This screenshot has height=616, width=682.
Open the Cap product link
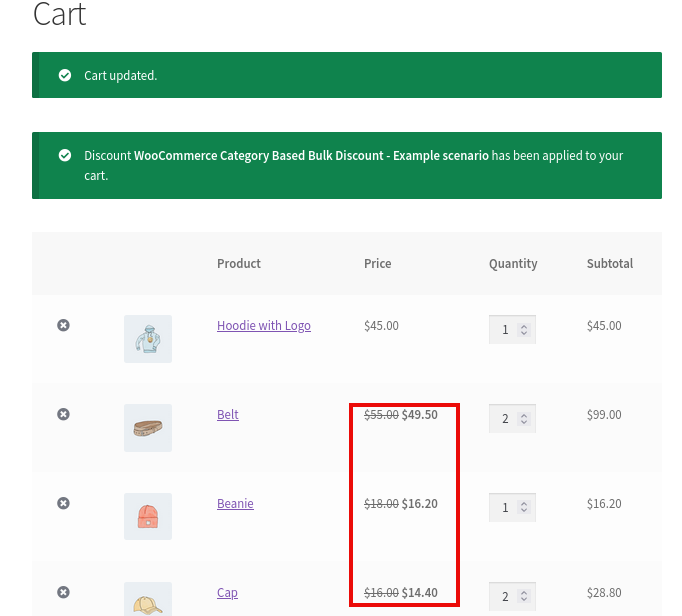click(x=227, y=593)
